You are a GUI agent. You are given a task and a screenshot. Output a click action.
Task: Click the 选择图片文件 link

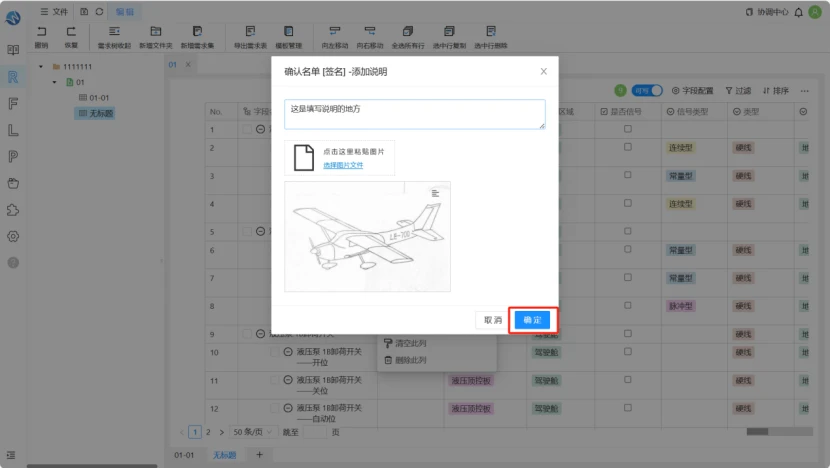click(343, 165)
